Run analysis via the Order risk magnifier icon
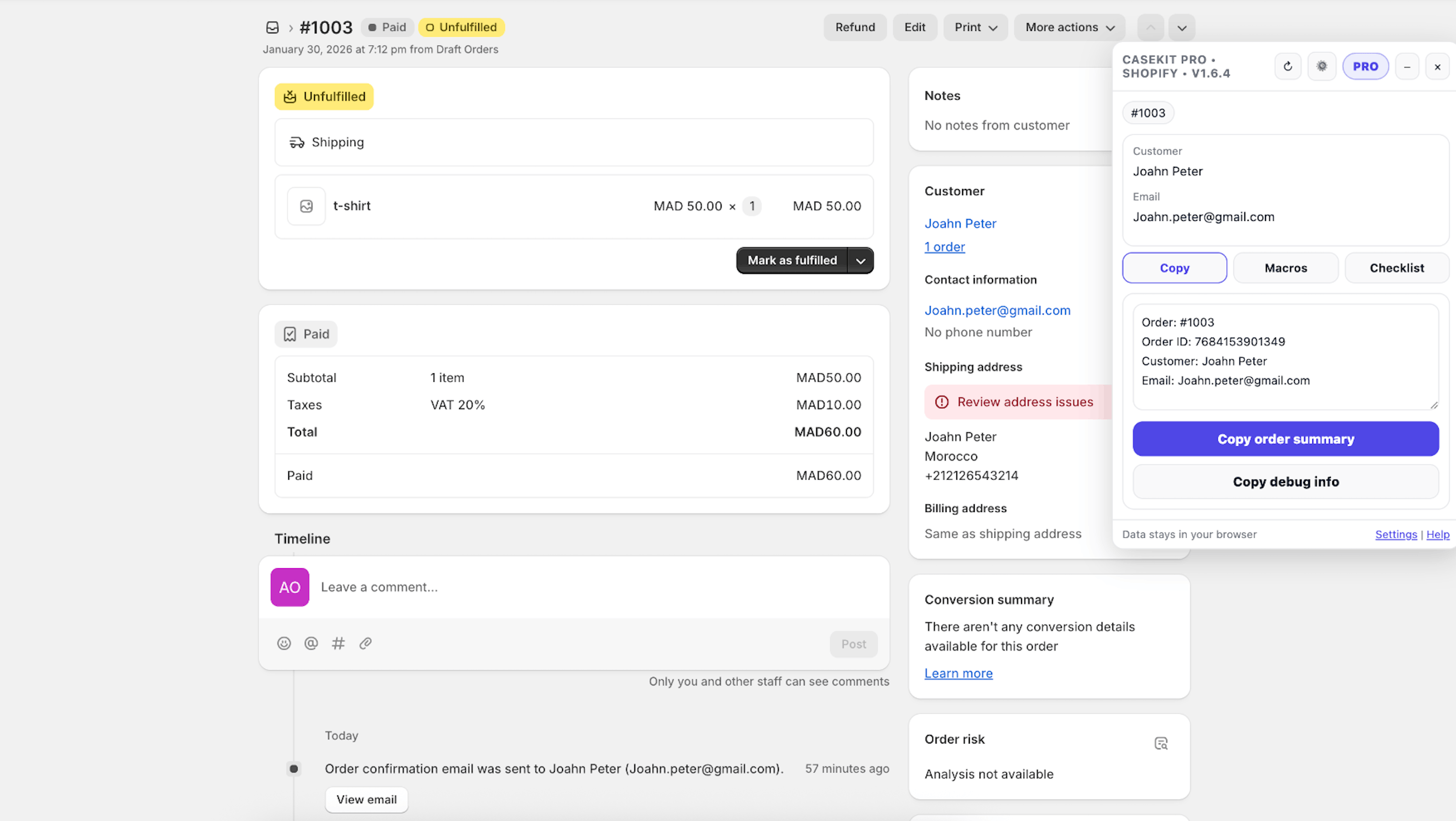 1161,743
